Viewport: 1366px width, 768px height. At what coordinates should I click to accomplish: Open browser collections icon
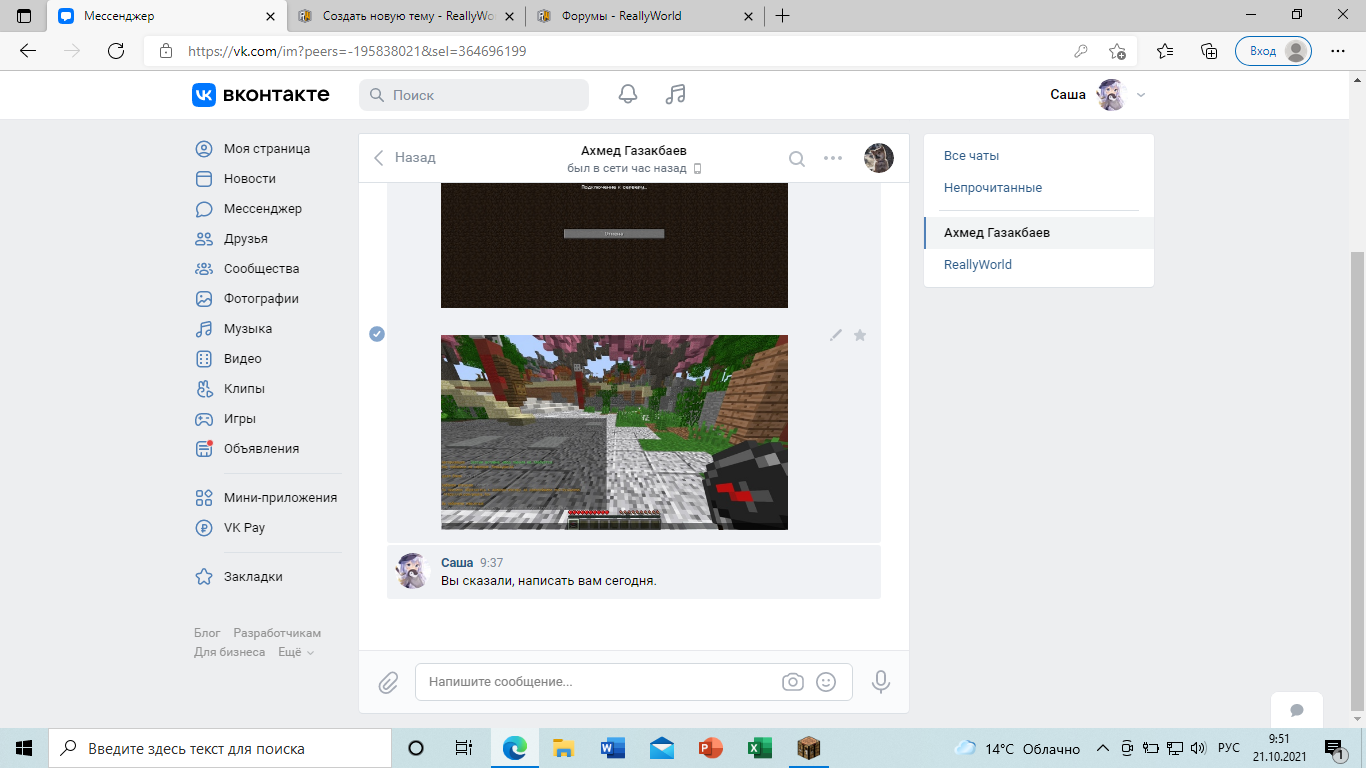click(x=1209, y=51)
